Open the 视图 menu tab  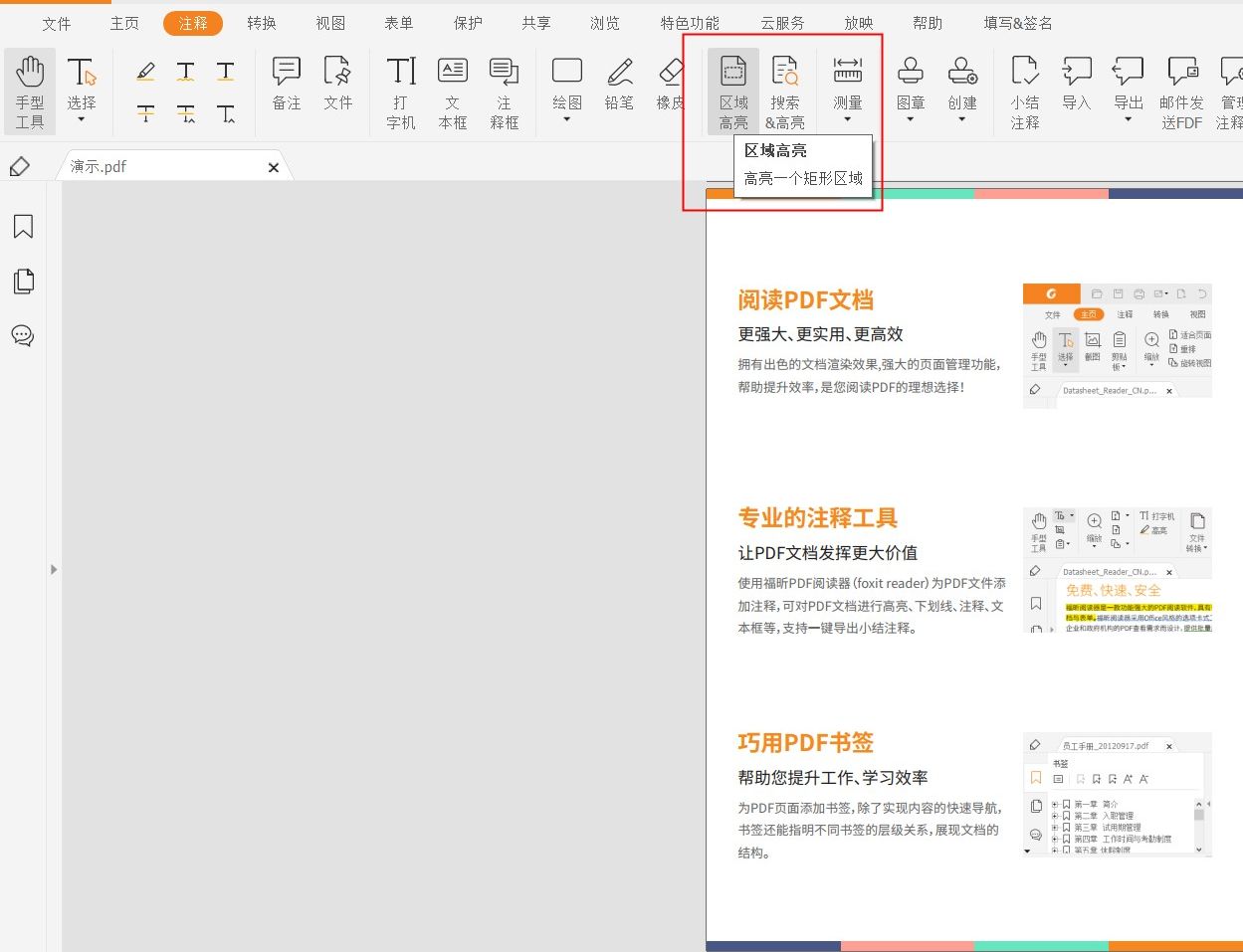329,22
